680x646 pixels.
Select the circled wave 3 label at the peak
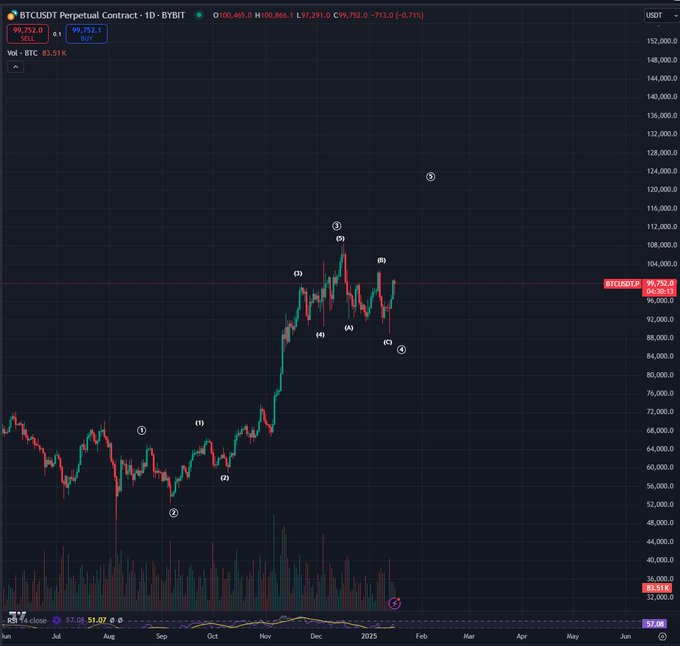[x=337, y=226]
